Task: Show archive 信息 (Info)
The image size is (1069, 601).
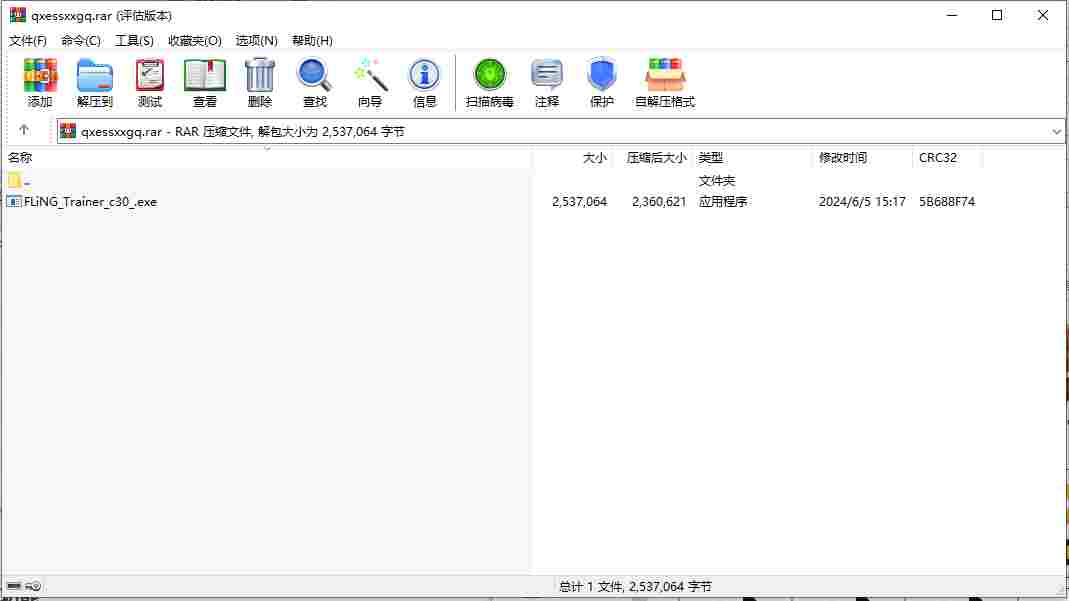Action: pos(424,82)
